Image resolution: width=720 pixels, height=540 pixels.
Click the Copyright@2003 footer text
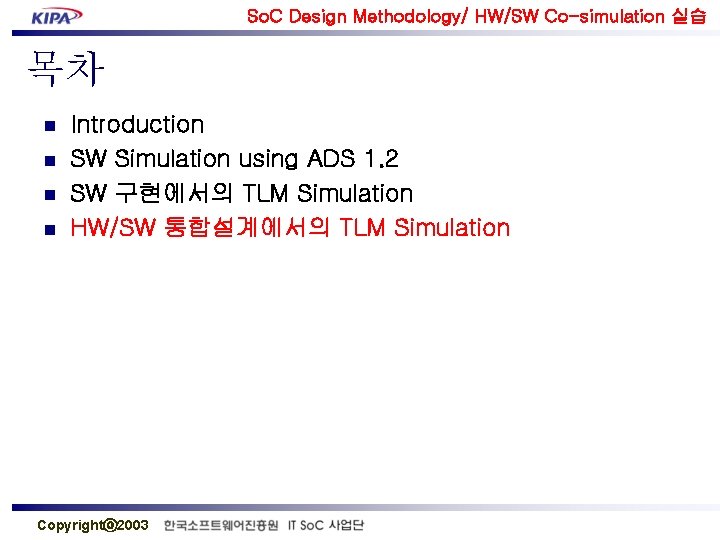[x=93, y=525]
